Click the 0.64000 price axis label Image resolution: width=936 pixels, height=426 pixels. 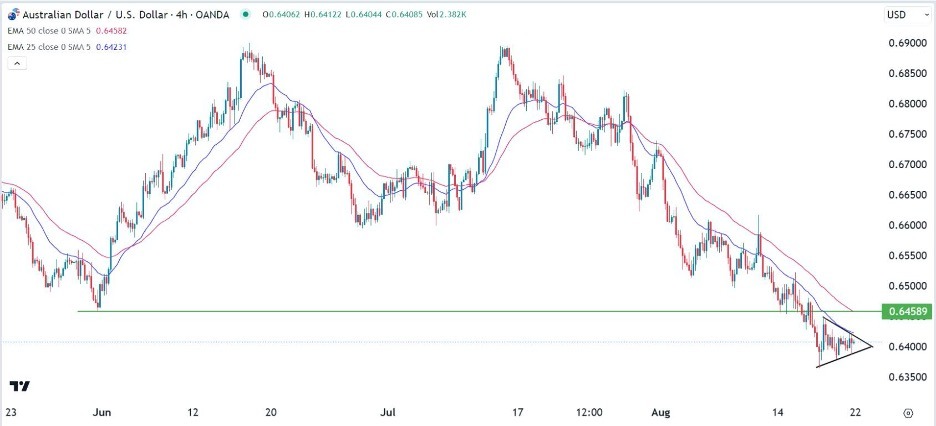point(907,347)
